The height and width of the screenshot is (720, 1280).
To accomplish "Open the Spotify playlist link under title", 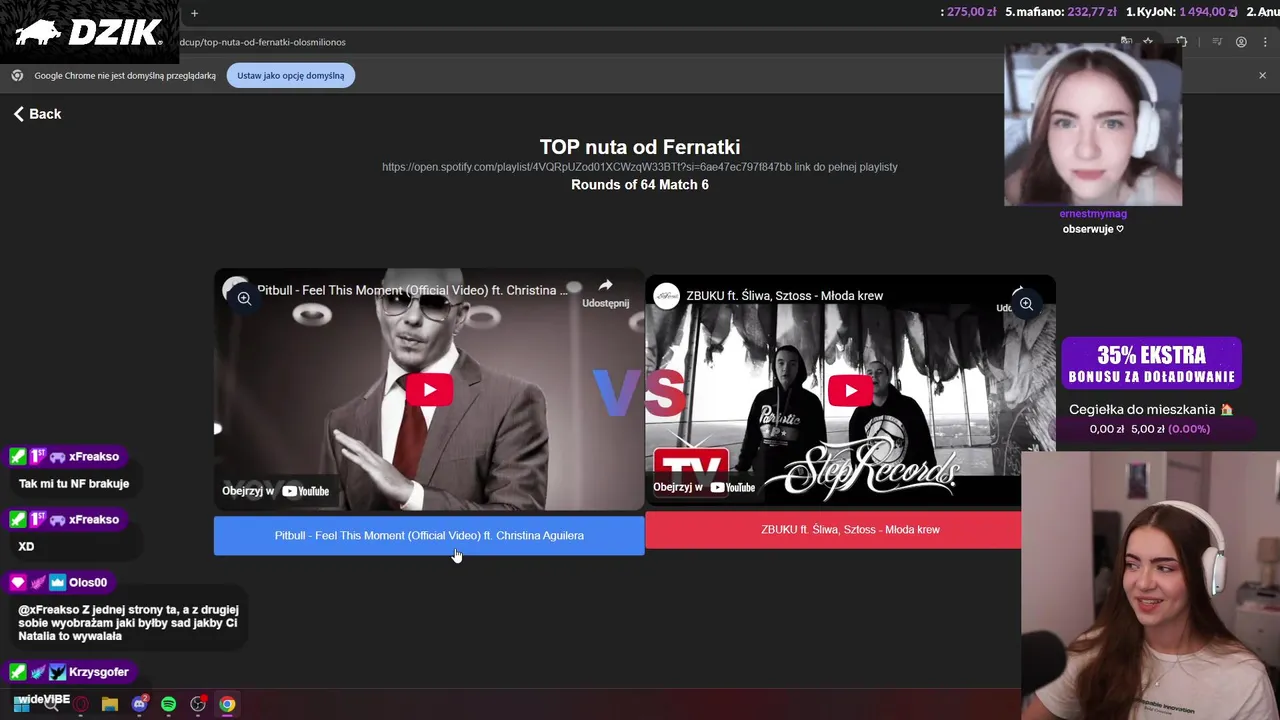I will pyautogui.click(x=639, y=167).
